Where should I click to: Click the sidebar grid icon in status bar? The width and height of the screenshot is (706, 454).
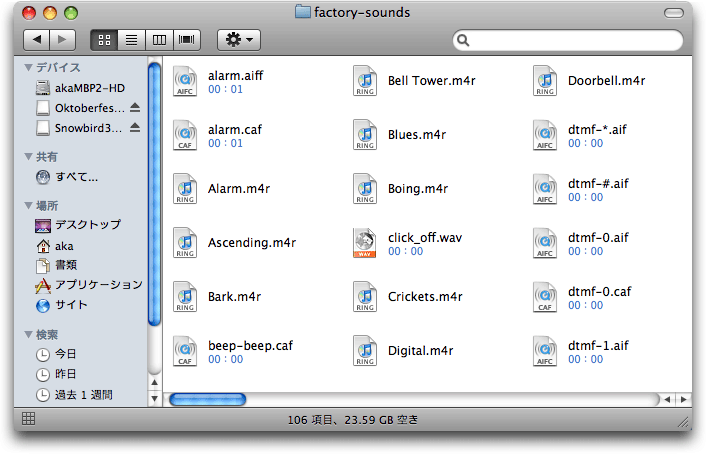pyautogui.click(x=28, y=419)
